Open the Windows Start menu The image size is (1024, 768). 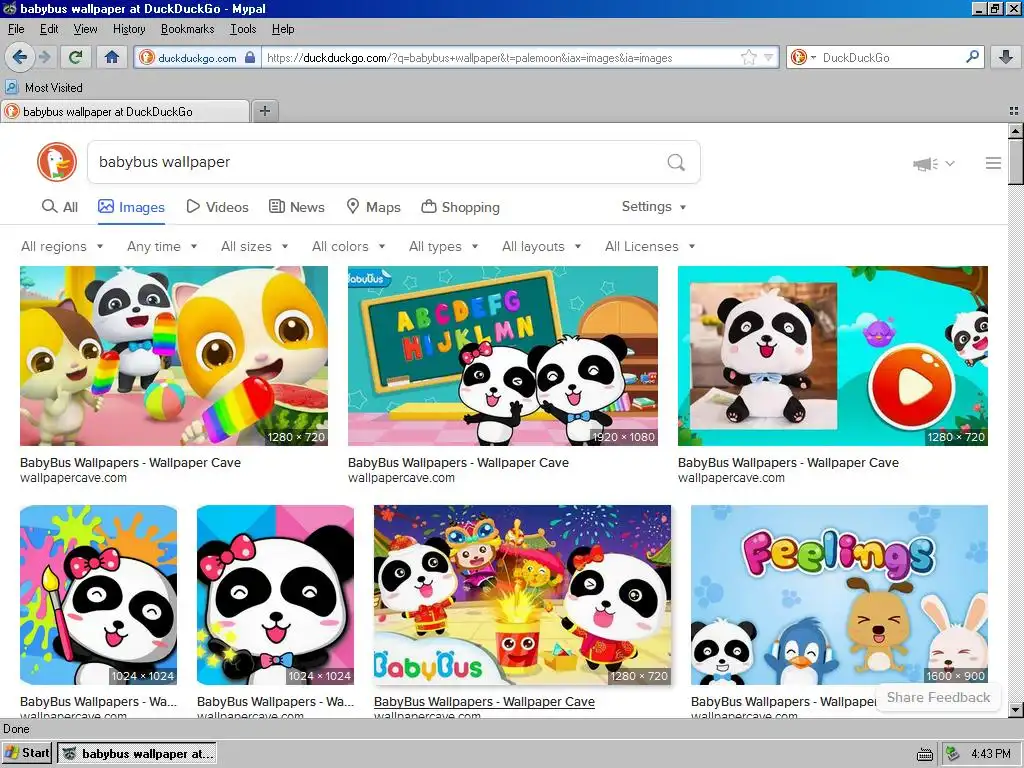point(27,753)
